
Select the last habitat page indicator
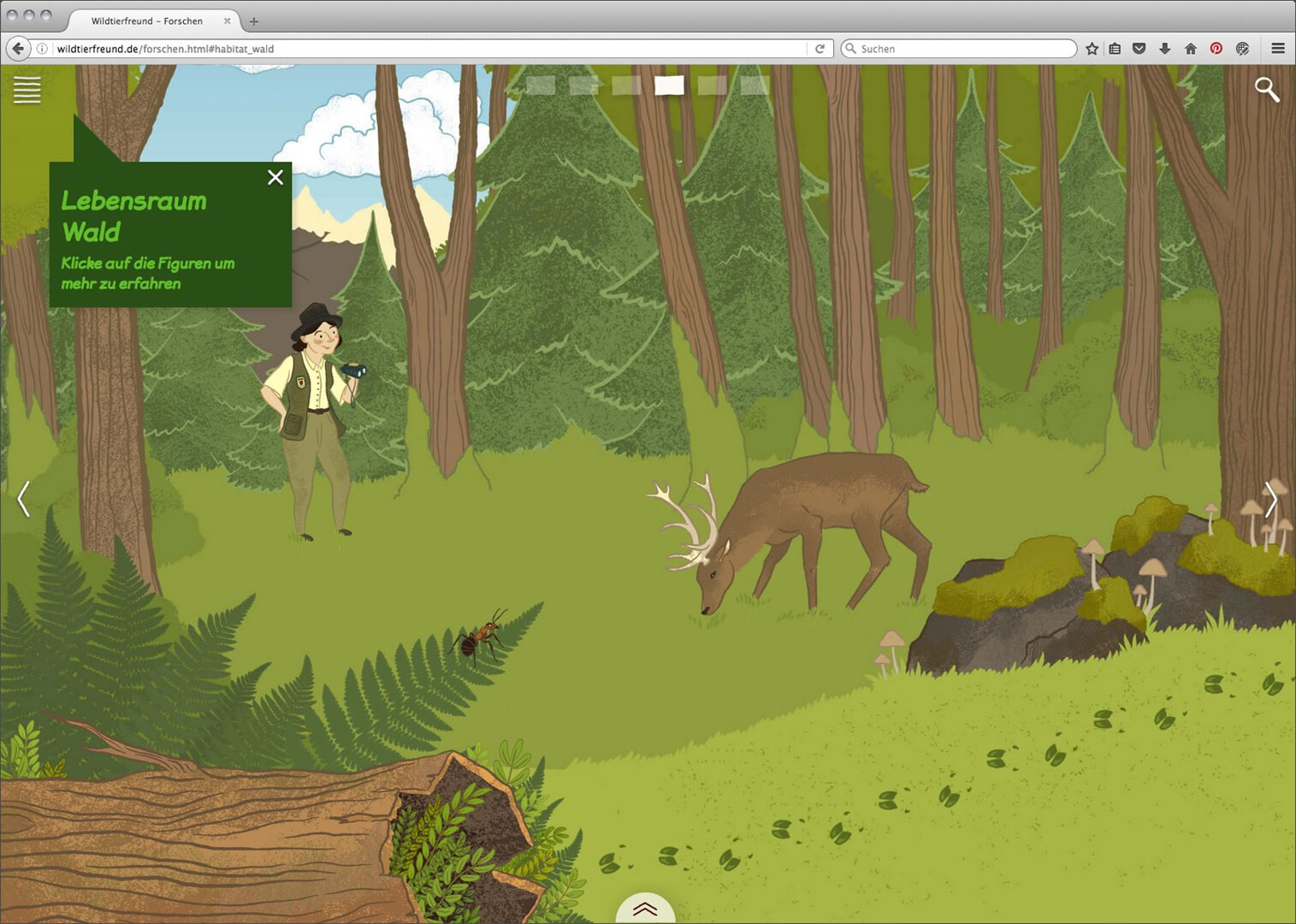(755, 85)
